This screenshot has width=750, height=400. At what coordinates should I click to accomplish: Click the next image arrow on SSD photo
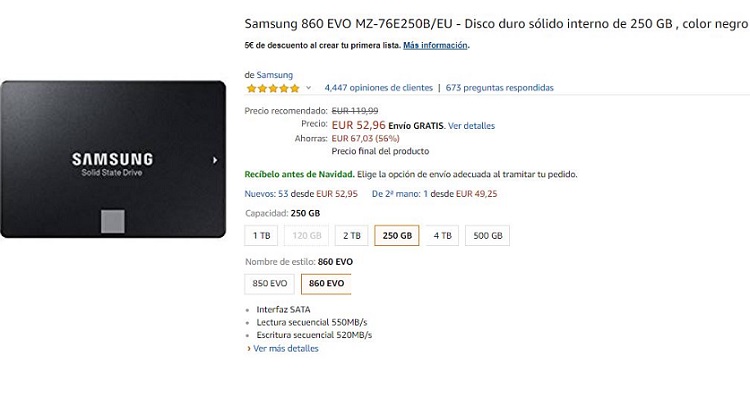(x=215, y=160)
